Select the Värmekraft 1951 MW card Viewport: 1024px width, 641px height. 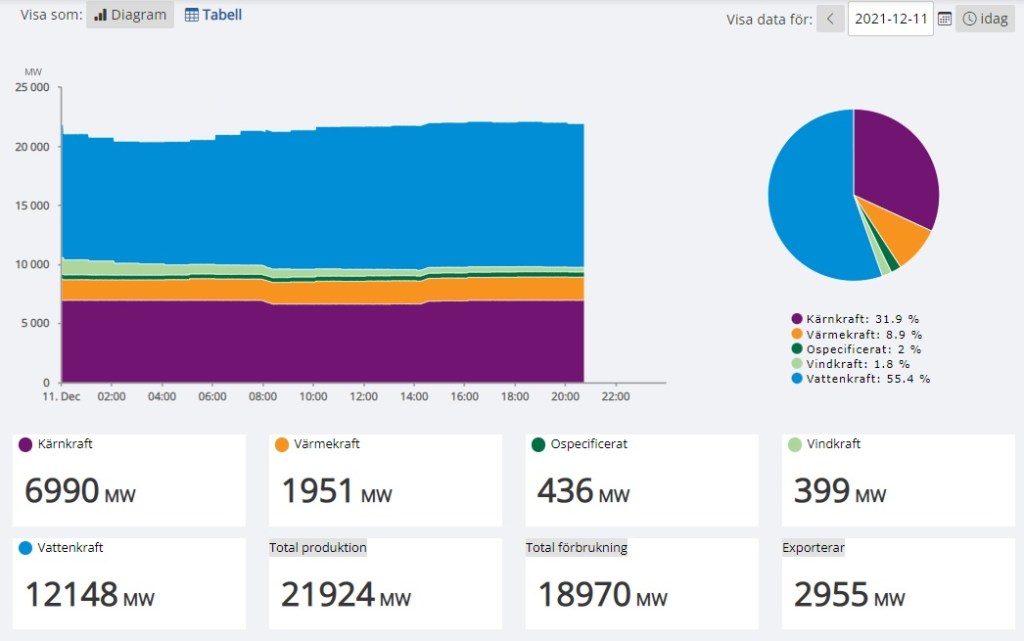tap(385, 480)
